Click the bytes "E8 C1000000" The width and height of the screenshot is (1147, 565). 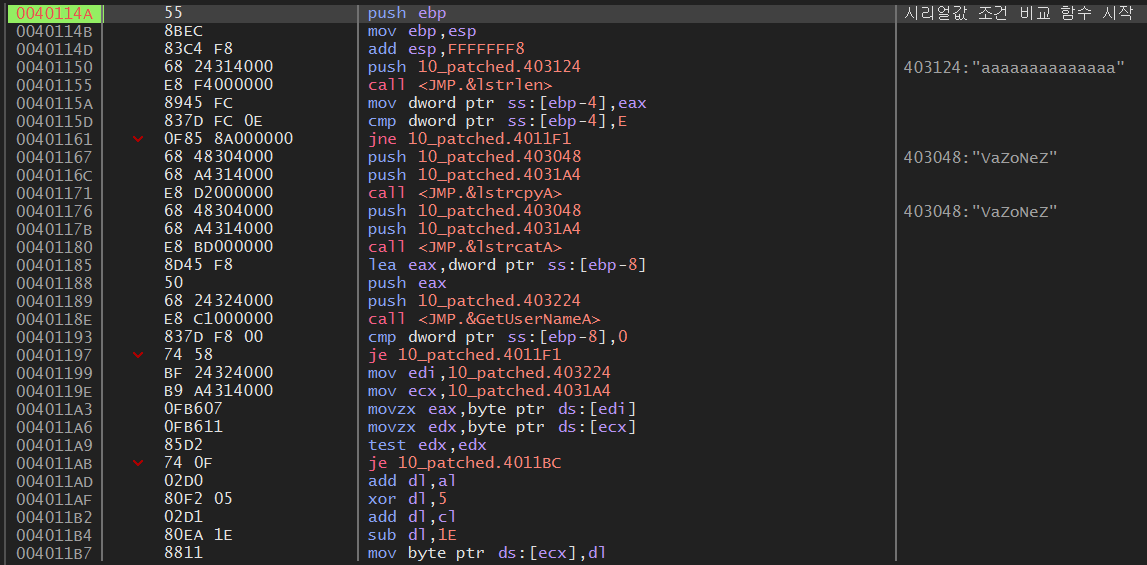click(x=219, y=319)
